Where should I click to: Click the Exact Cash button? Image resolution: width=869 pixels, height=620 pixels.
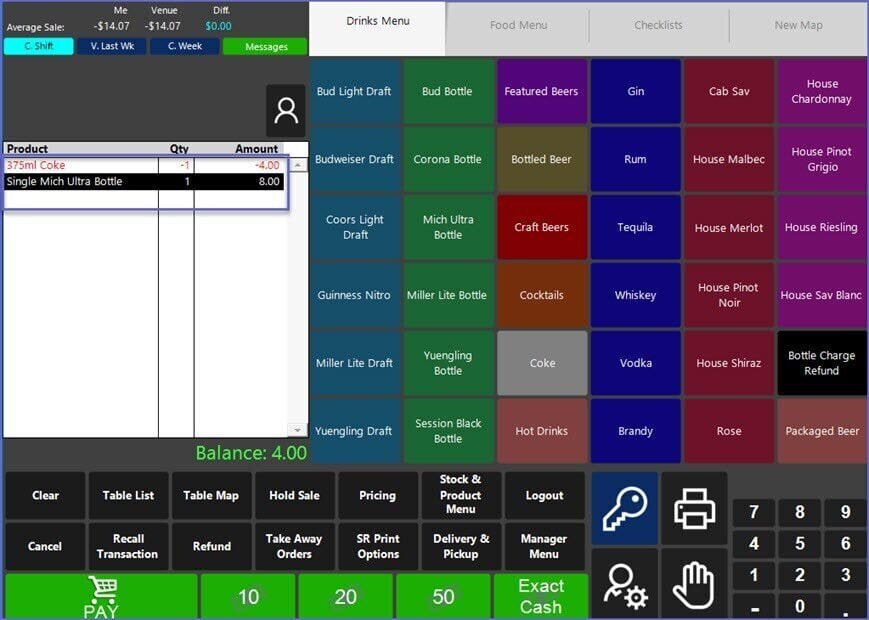(x=540, y=596)
